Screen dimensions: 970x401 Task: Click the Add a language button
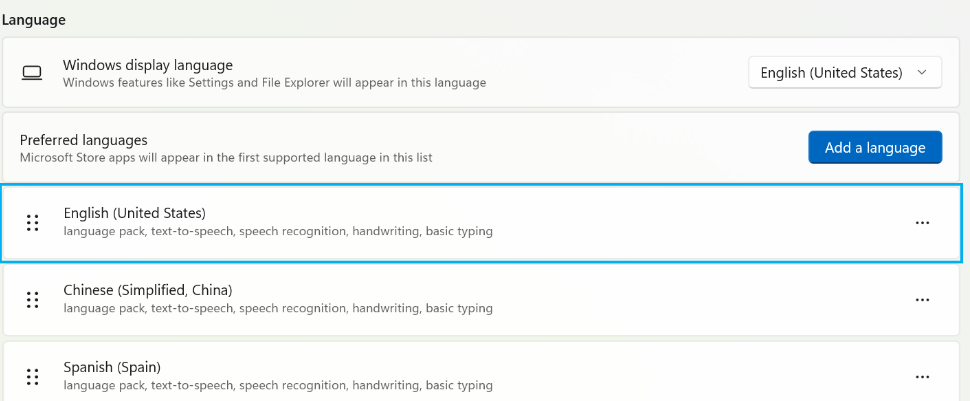(x=875, y=147)
